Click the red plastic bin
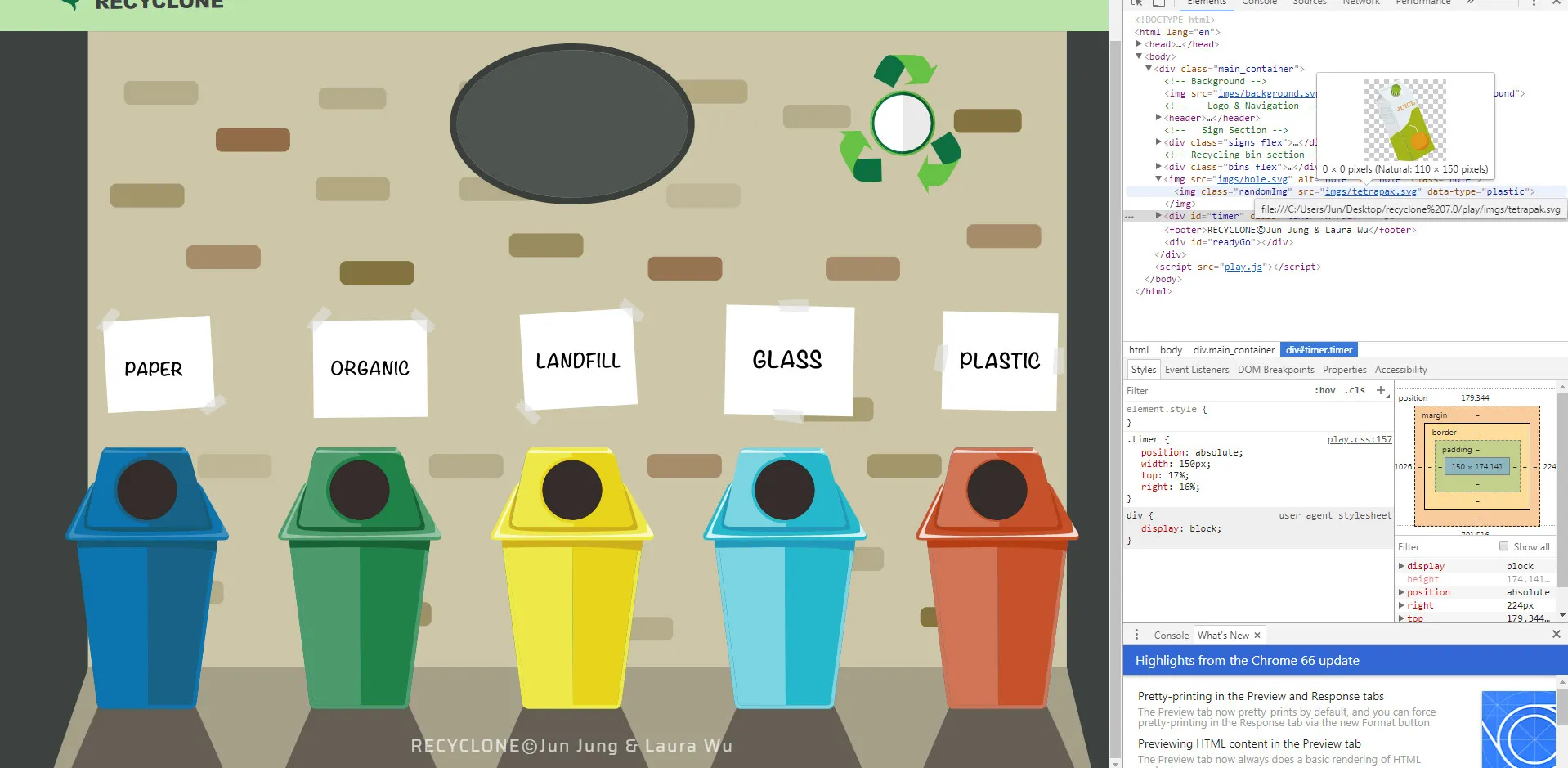Viewport: 1568px width, 768px height. click(997, 577)
